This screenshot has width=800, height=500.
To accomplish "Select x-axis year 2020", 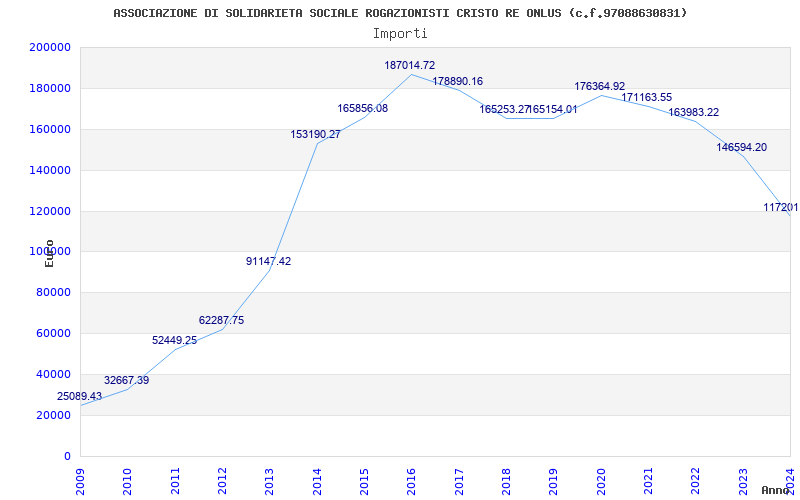I will pyautogui.click(x=601, y=481).
